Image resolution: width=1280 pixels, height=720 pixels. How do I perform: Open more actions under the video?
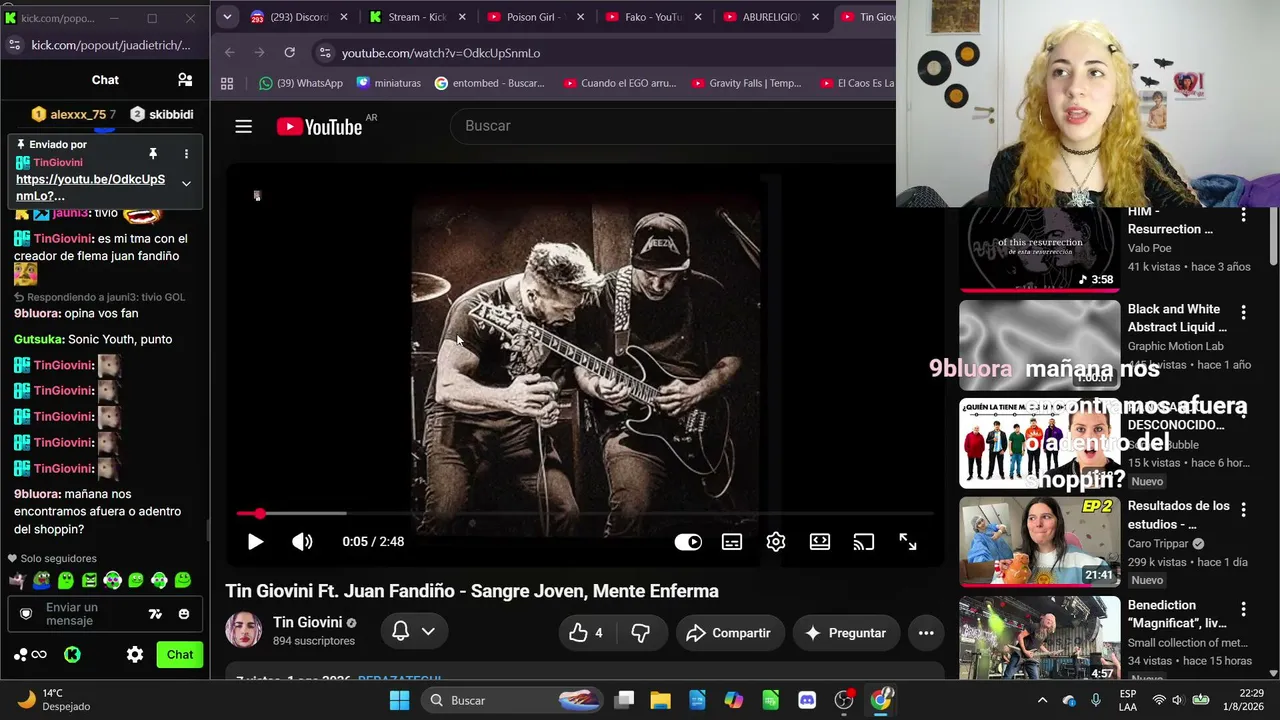(x=926, y=633)
